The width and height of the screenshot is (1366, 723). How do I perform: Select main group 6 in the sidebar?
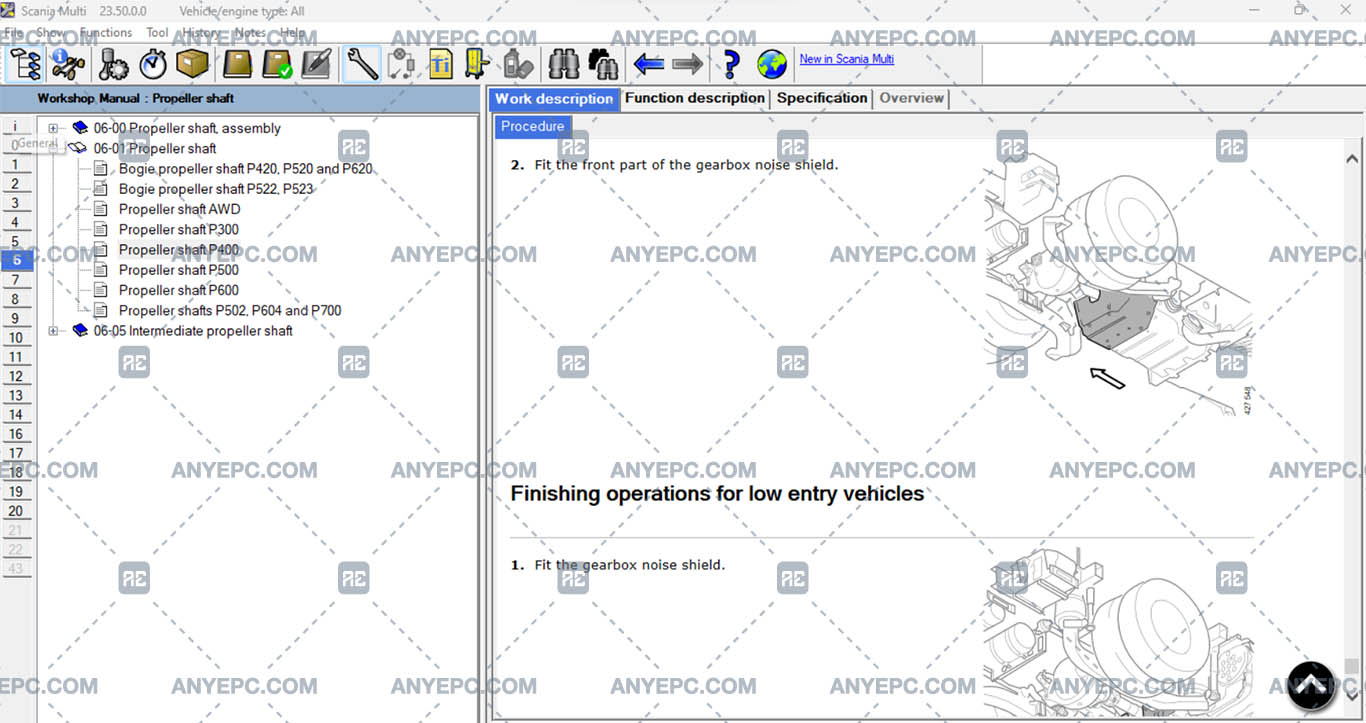16,260
